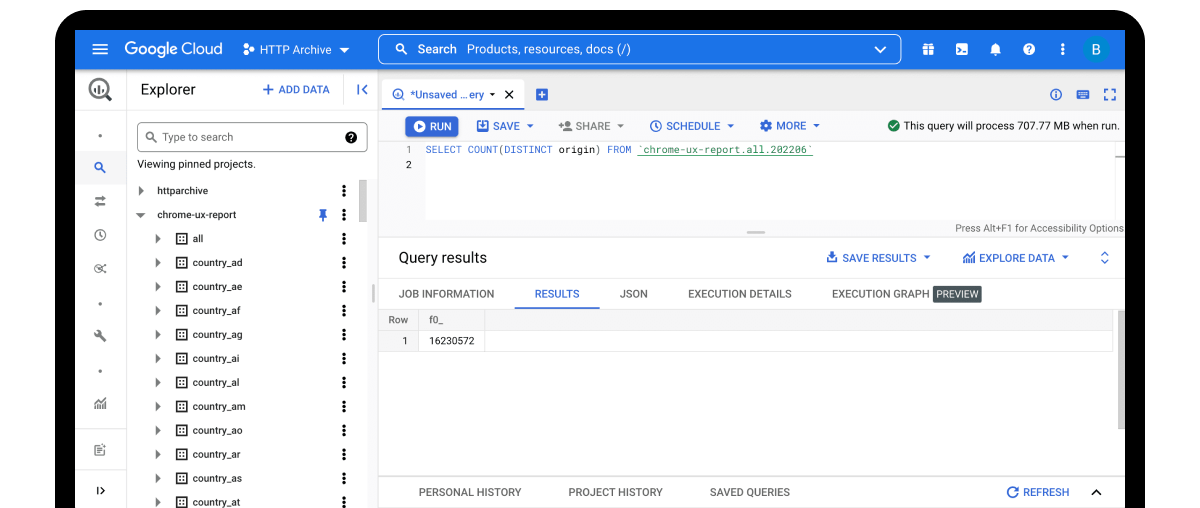This screenshot has height=508, width=1200.
Task: Unpin the chrome-ux-report project
Action: click(x=323, y=215)
